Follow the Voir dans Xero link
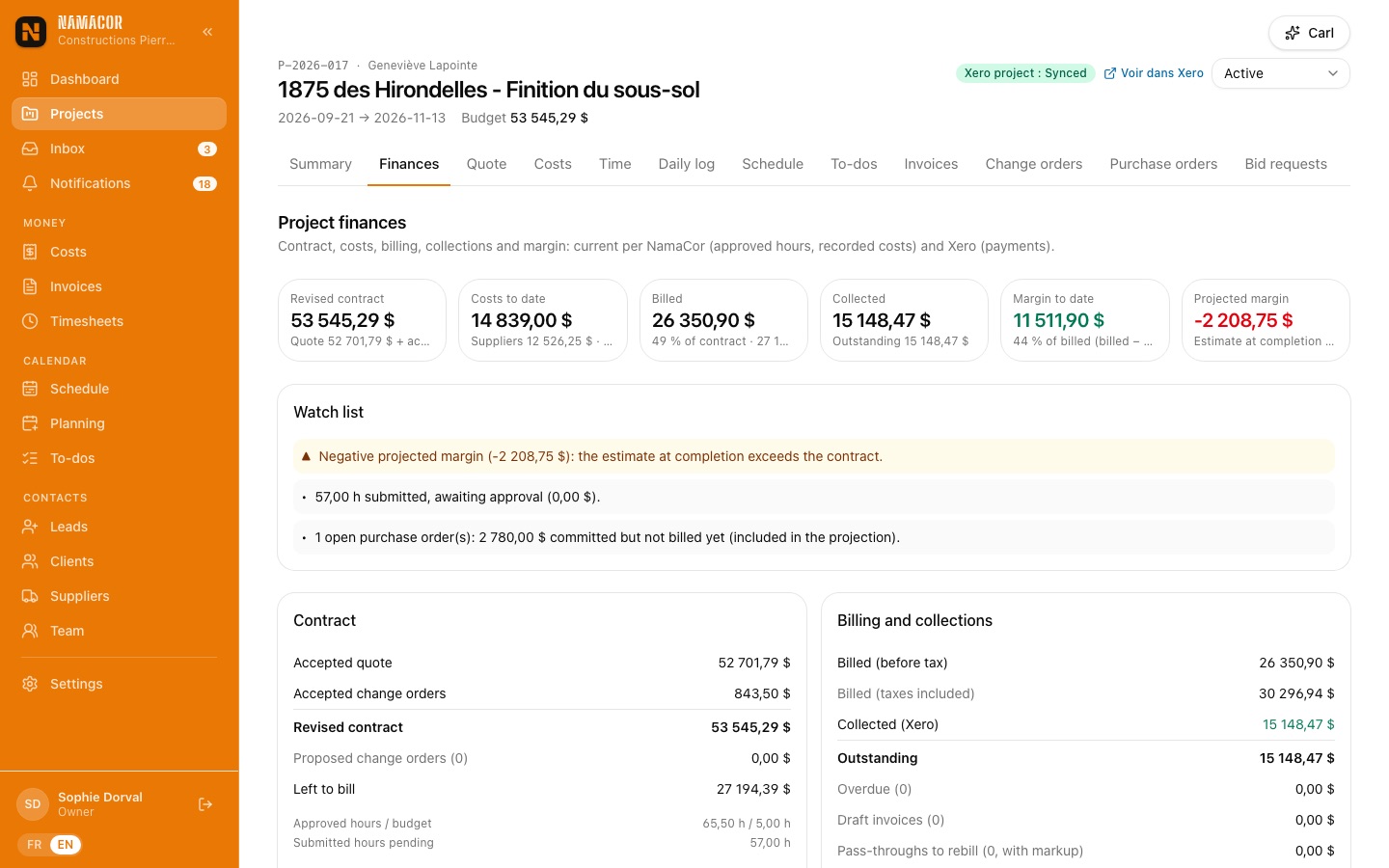This screenshot has height=868, width=1389. (x=1154, y=73)
